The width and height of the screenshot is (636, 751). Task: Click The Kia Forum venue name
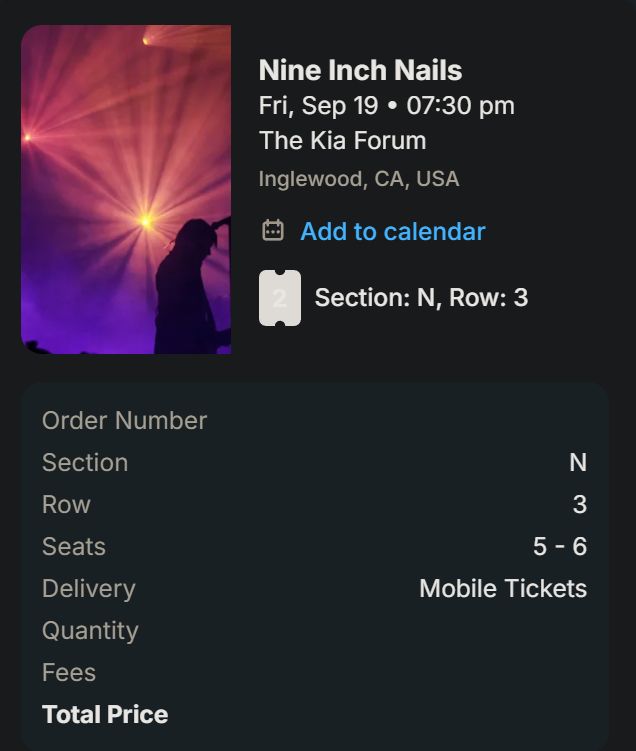click(342, 140)
